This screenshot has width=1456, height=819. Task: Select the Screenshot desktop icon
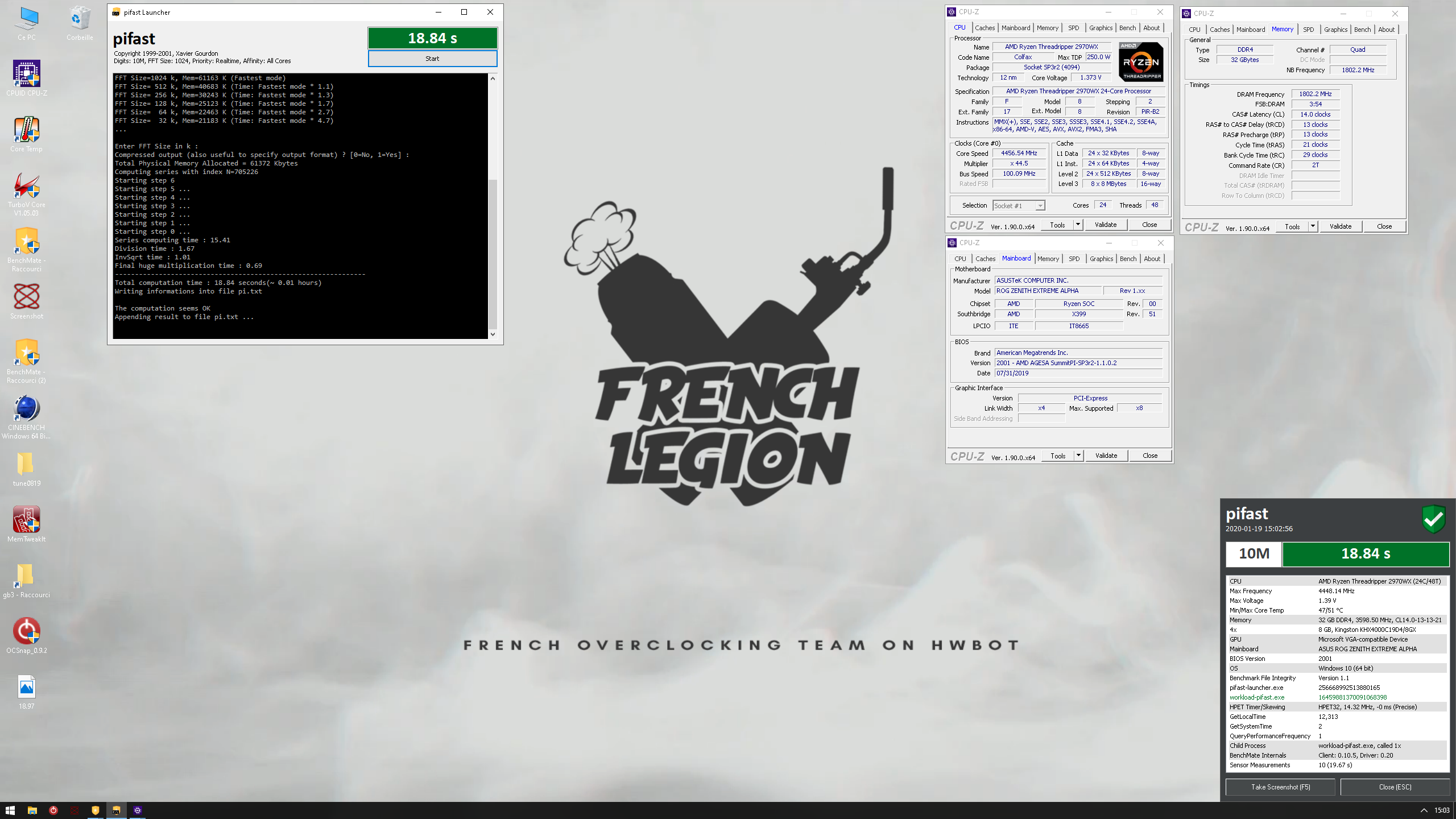click(x=27, y=301)
